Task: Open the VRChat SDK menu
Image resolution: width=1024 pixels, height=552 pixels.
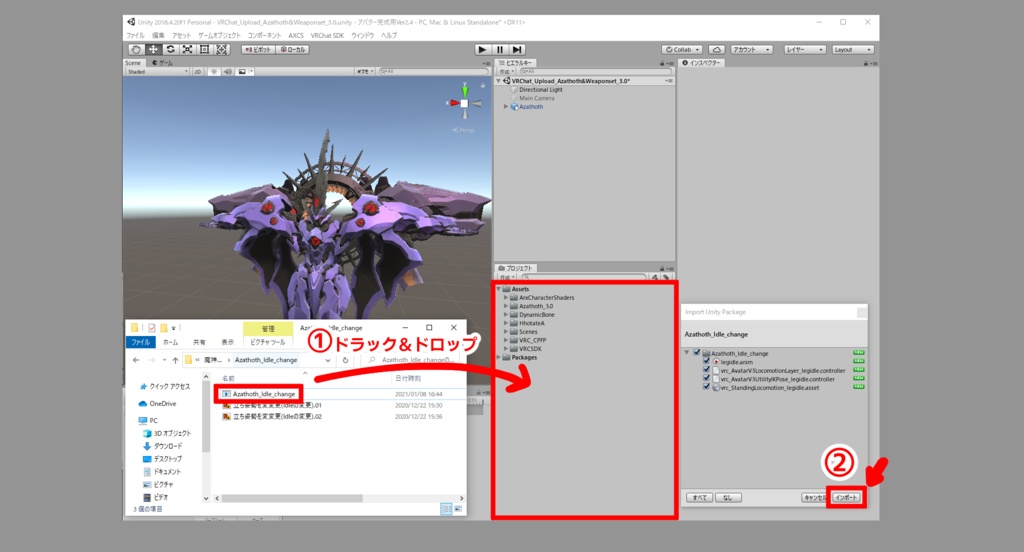Action: 327,35
